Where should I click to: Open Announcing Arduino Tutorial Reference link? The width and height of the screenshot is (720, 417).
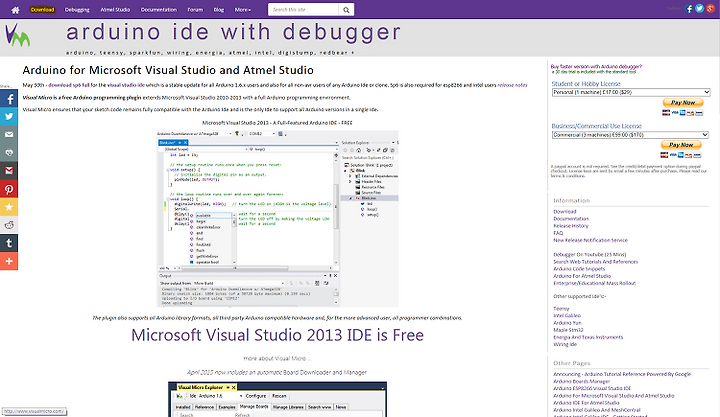coord(622,374)
